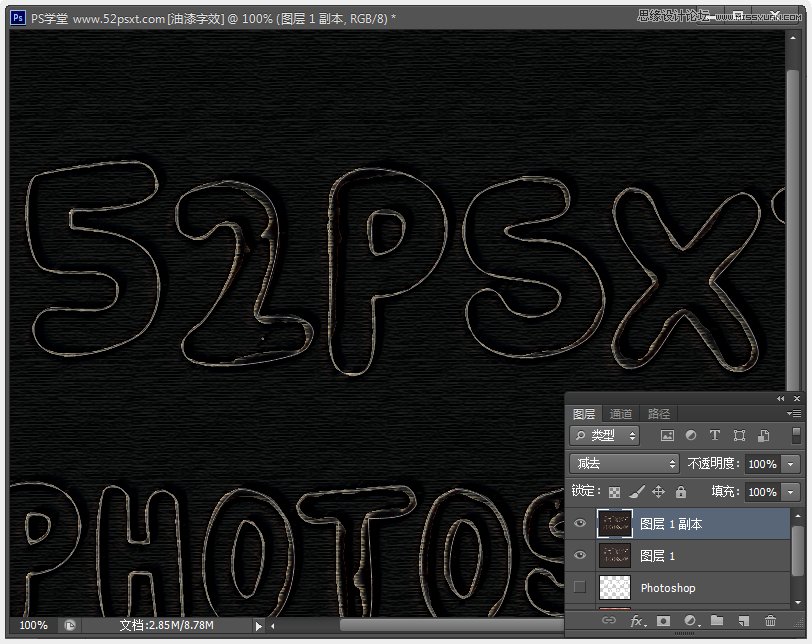812x644 pixels.
Task: Click the opacity 100% value field
Action: pyautogui.click(x=762, y=464)
